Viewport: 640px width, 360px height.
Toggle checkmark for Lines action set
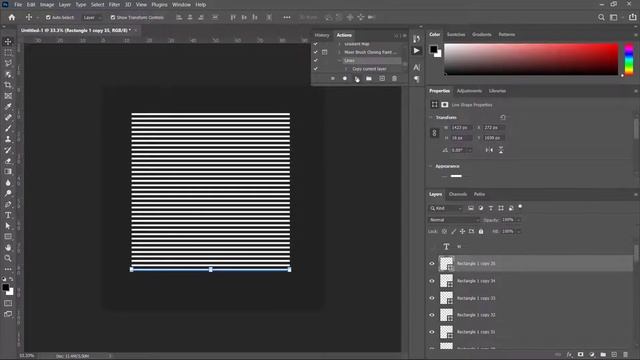coord(316,60)
